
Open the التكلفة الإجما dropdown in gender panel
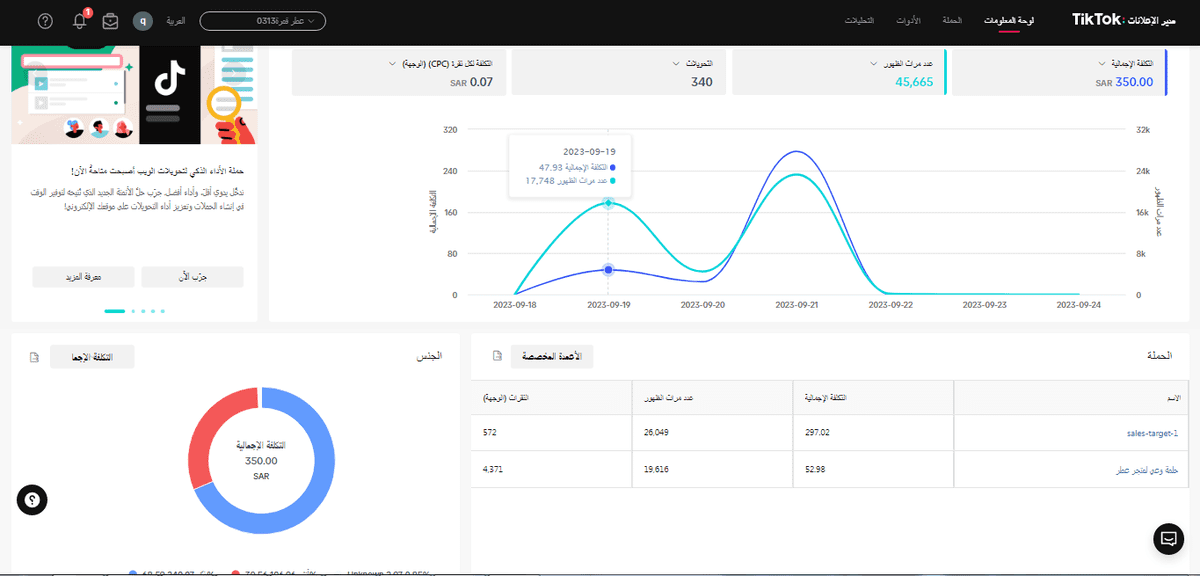(x=92, y=356)
